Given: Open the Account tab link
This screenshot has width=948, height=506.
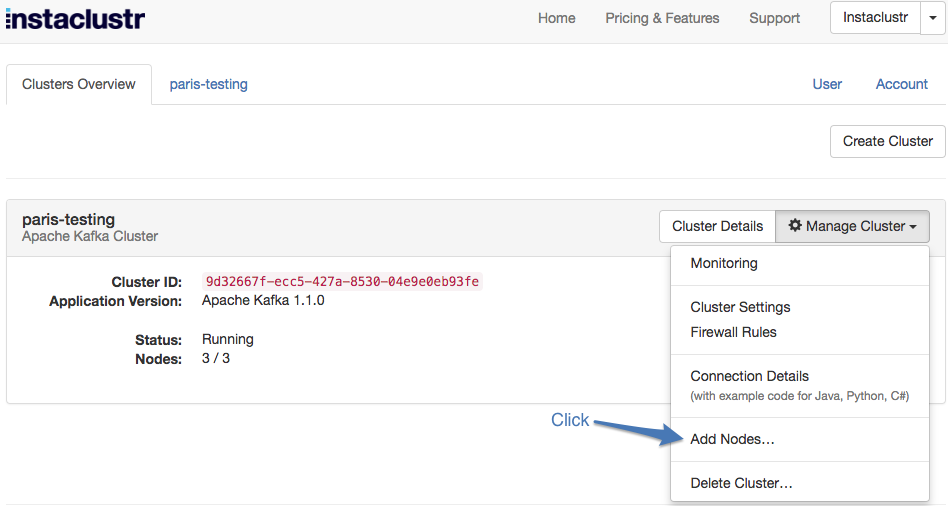Looking at the screenshot, I should point(901,84).
